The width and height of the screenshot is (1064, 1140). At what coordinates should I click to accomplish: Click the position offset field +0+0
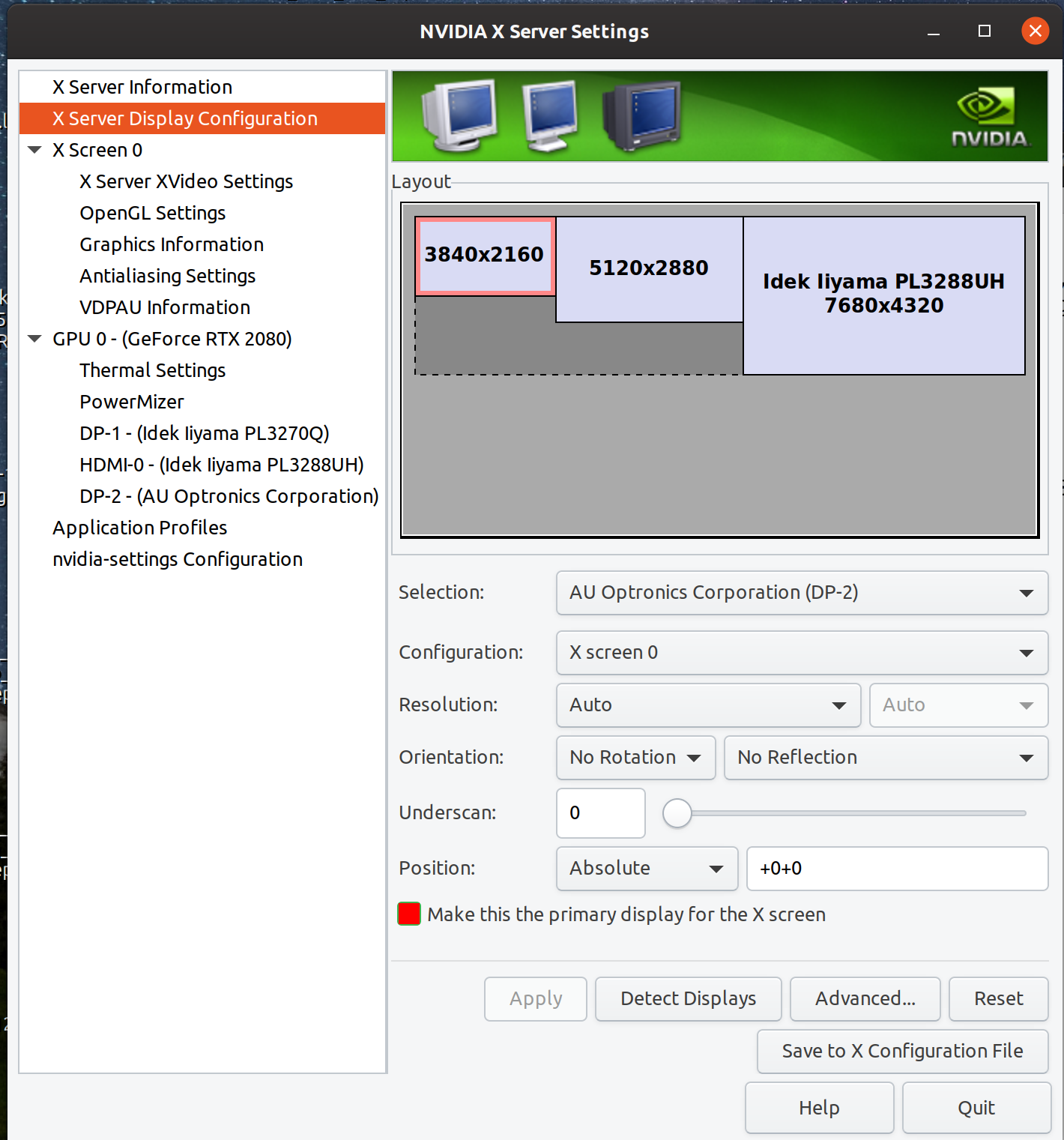(898, 869)
